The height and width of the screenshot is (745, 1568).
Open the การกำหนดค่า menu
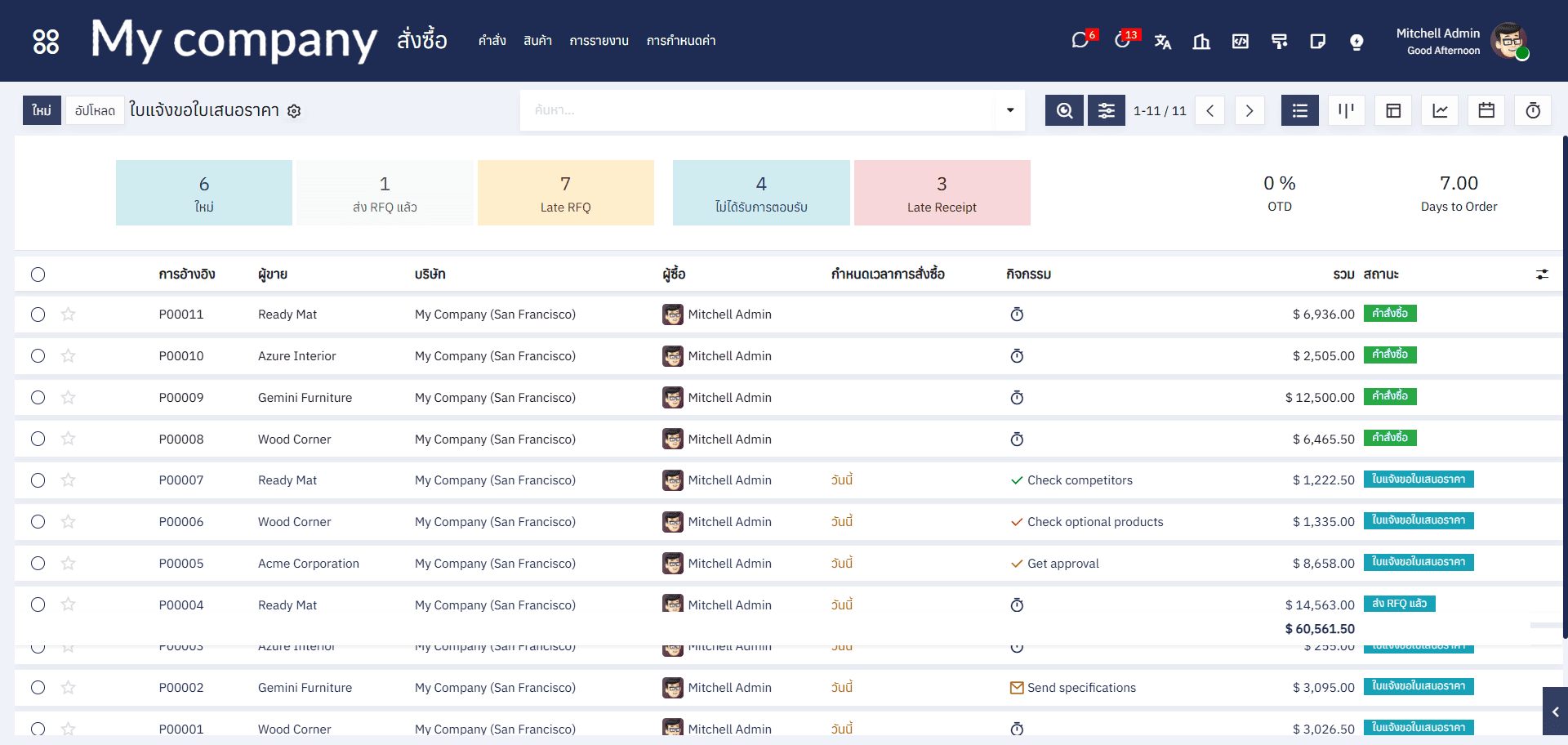(x=680, y=41)
